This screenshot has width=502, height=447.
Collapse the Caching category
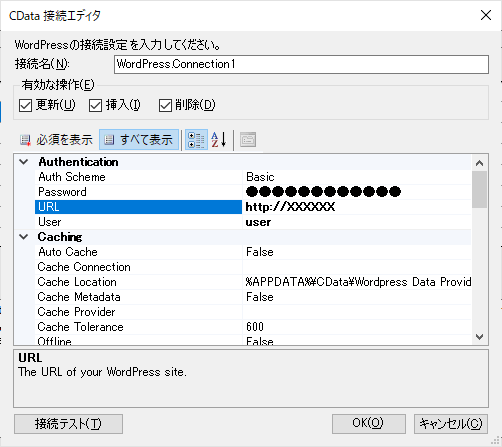point(24,237)
